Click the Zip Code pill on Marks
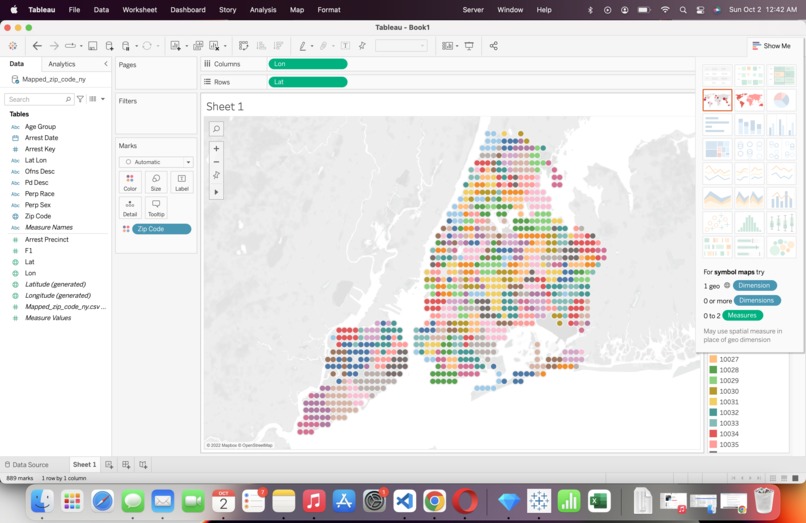 161,229
